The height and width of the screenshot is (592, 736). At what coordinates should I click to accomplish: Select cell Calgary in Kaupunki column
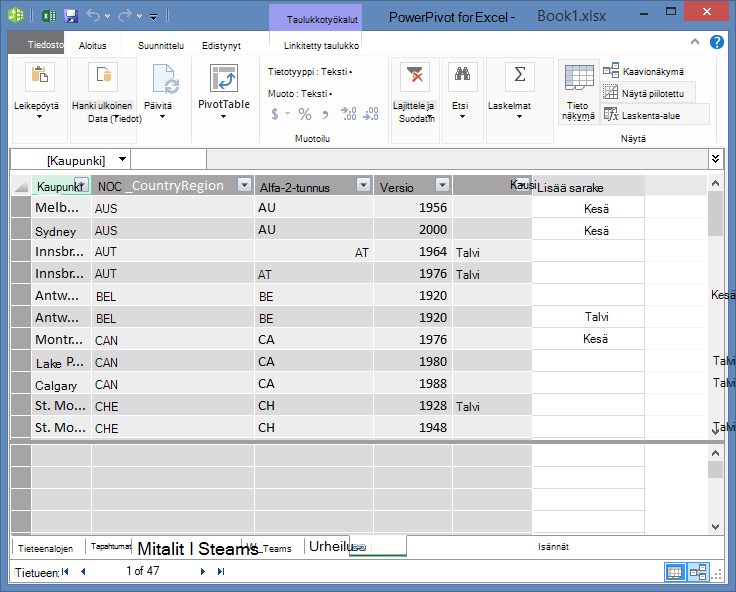point(61,384)
